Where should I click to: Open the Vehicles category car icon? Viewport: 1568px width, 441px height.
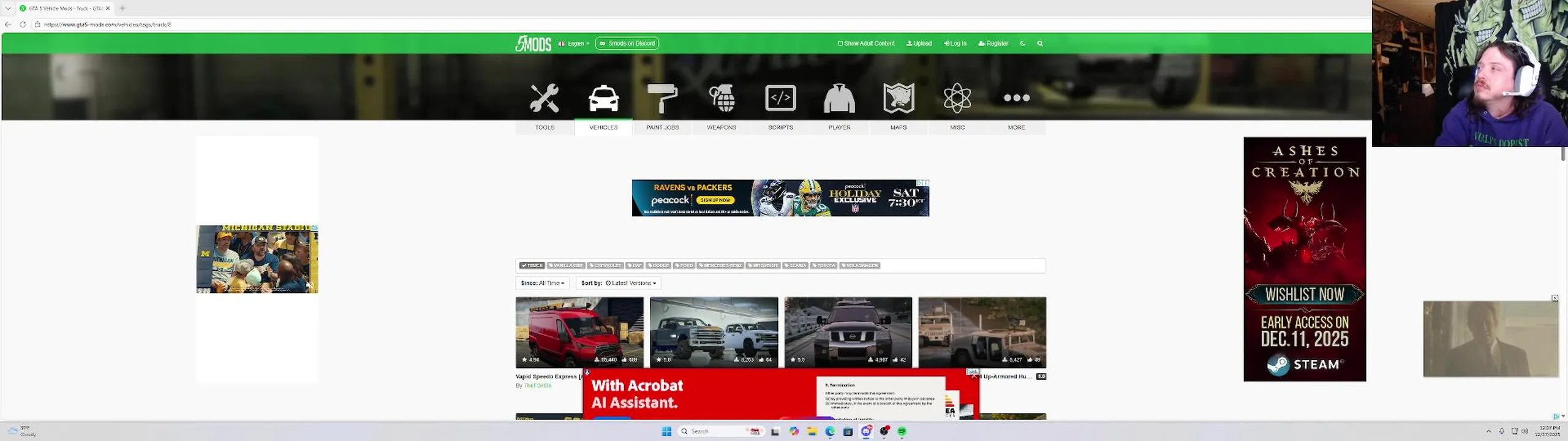(x=603, y=98)
